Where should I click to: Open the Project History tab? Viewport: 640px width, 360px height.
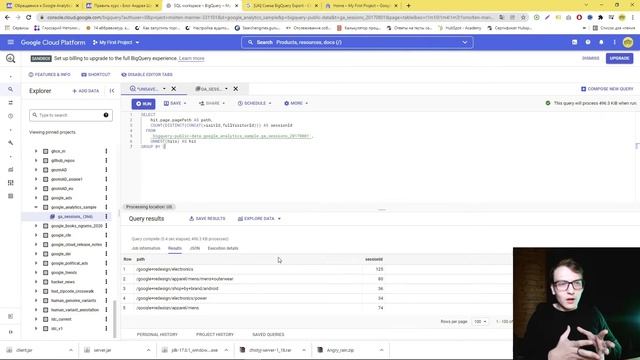click(215, 334)
